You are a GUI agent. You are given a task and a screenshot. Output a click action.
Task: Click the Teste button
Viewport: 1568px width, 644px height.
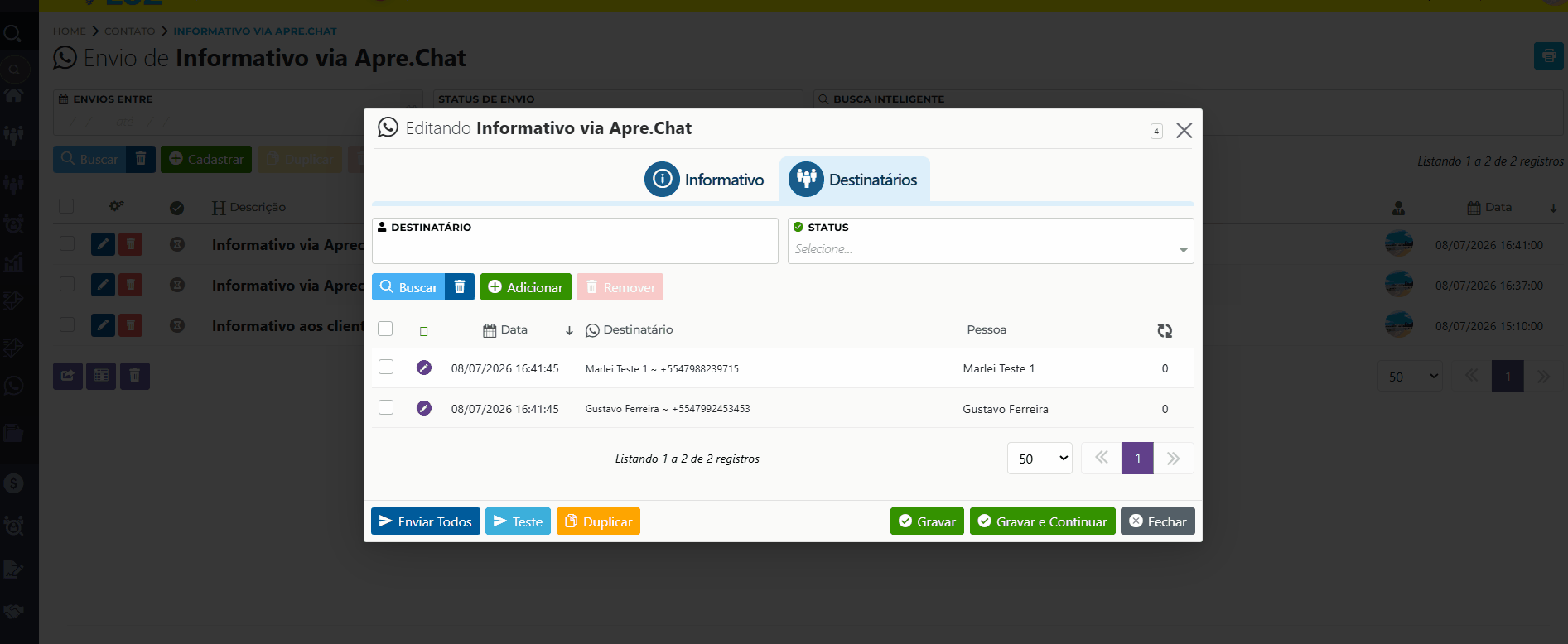click(x=518, y=521)
